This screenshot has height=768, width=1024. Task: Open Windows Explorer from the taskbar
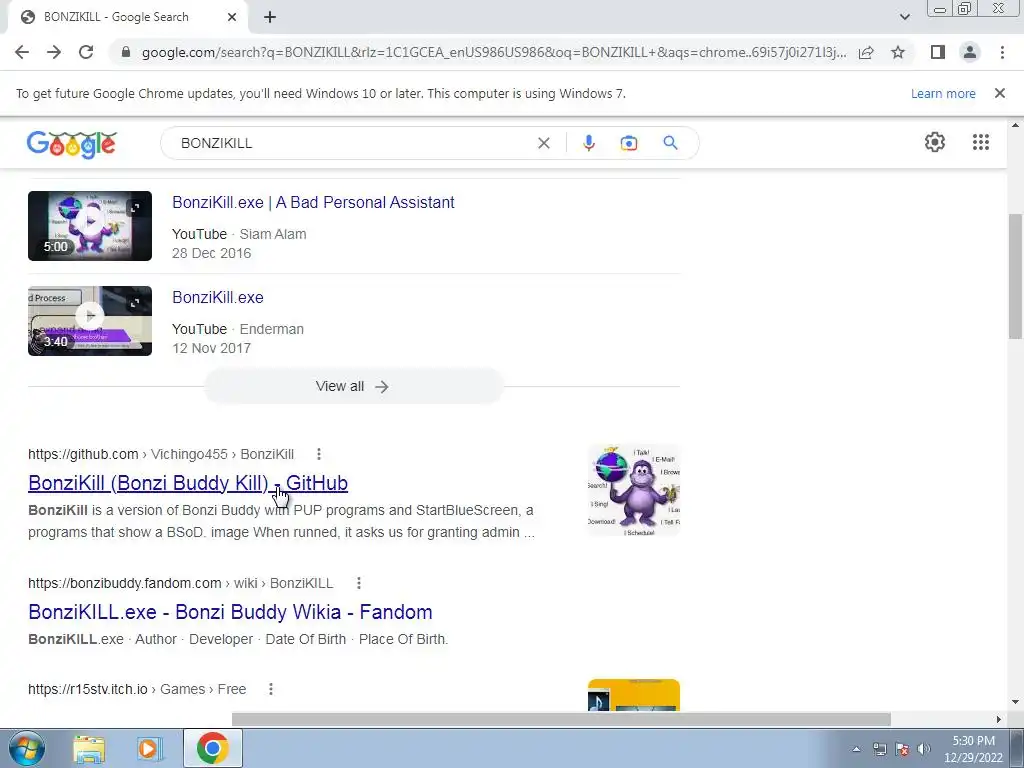[x=89, y=748]
